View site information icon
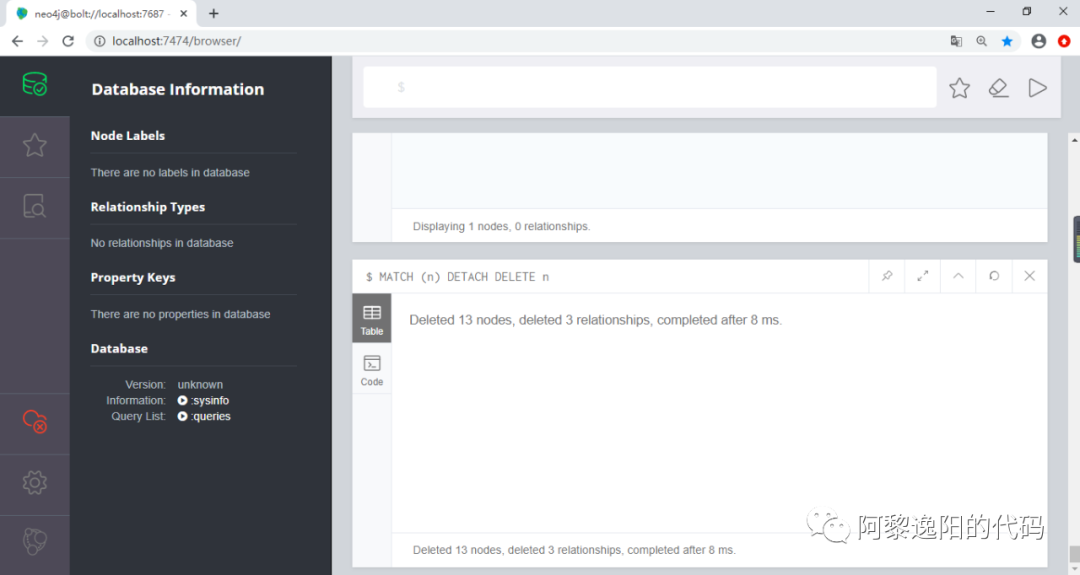Image resolution: width=1080 pixels, height=575 pixels. (99, 41)
